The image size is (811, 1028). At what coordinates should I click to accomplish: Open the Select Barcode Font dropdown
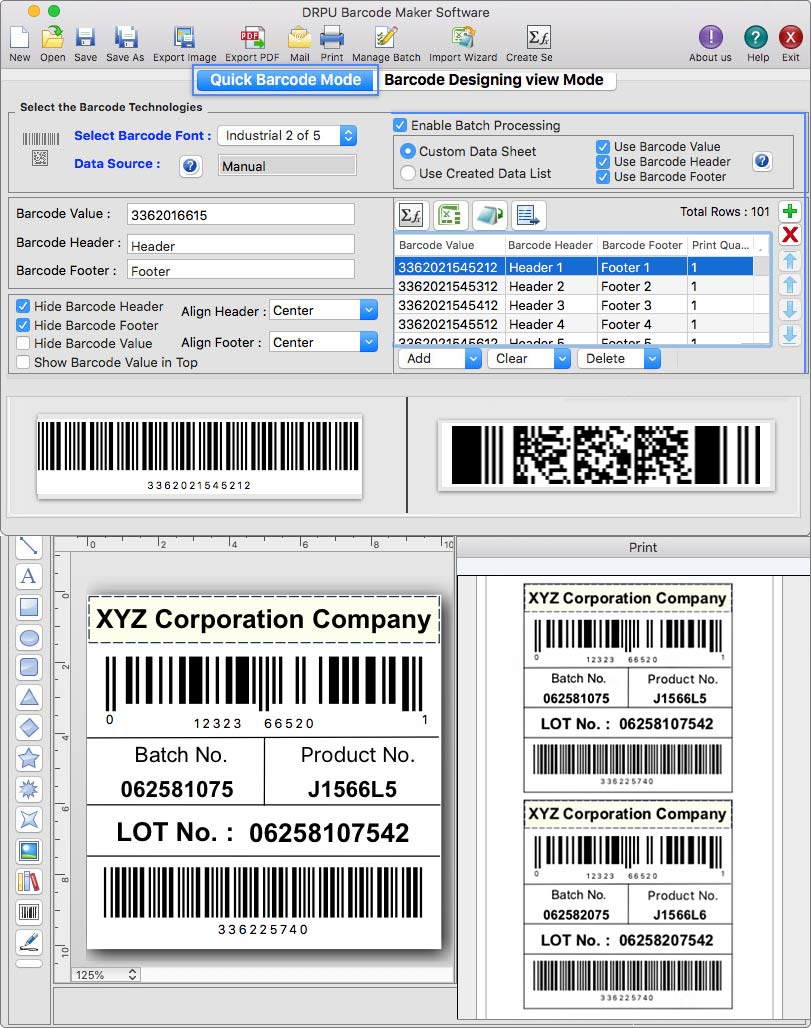[287, 136]
